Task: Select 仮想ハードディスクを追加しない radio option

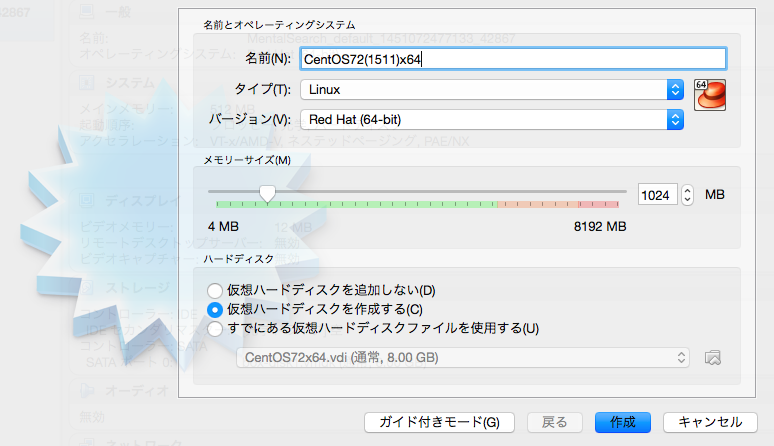Action: [215, 291]
